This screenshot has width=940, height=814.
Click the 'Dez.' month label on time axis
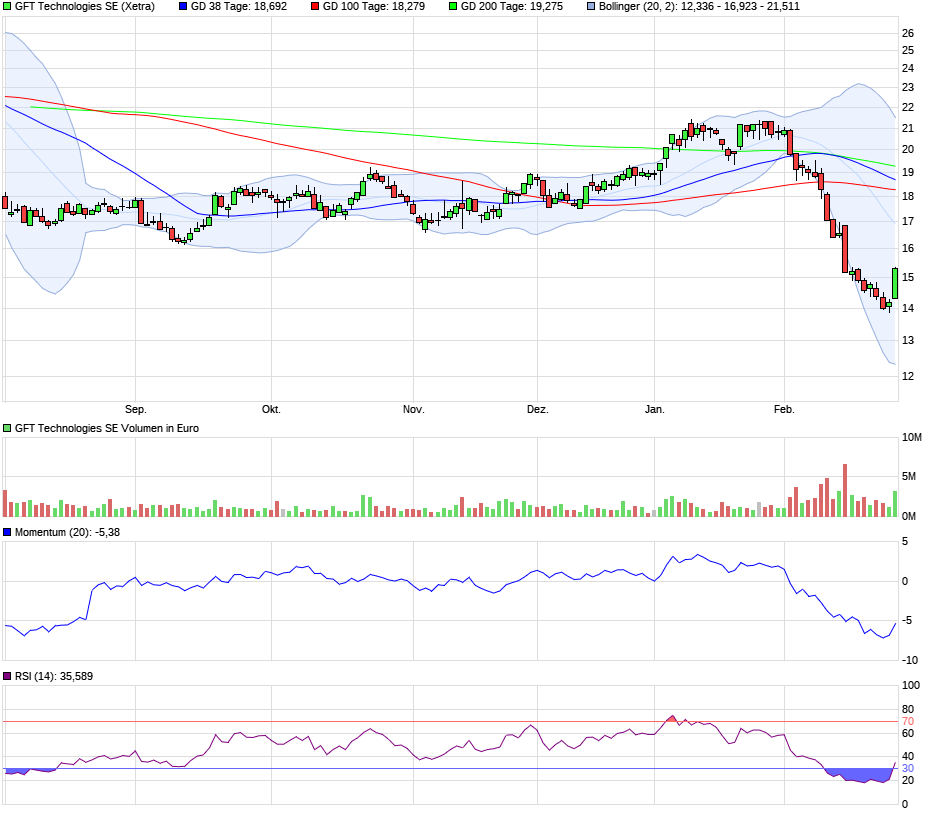pos(537,409)
